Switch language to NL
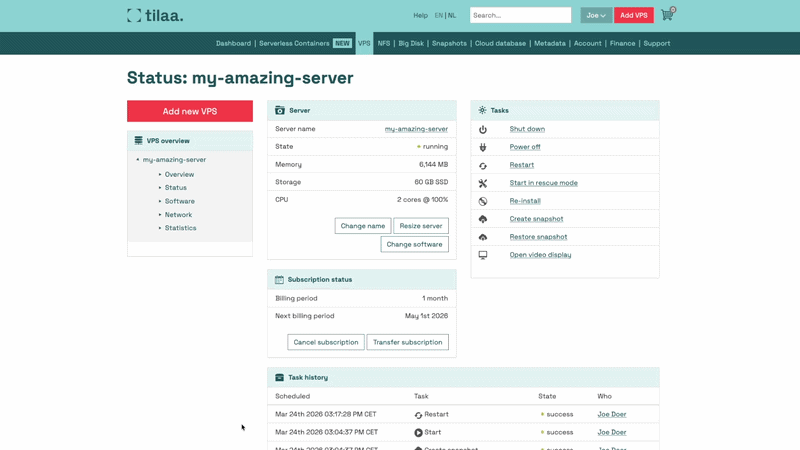Image resolution: width=800 pixels, height=450 pixels. tap(452, 15)
